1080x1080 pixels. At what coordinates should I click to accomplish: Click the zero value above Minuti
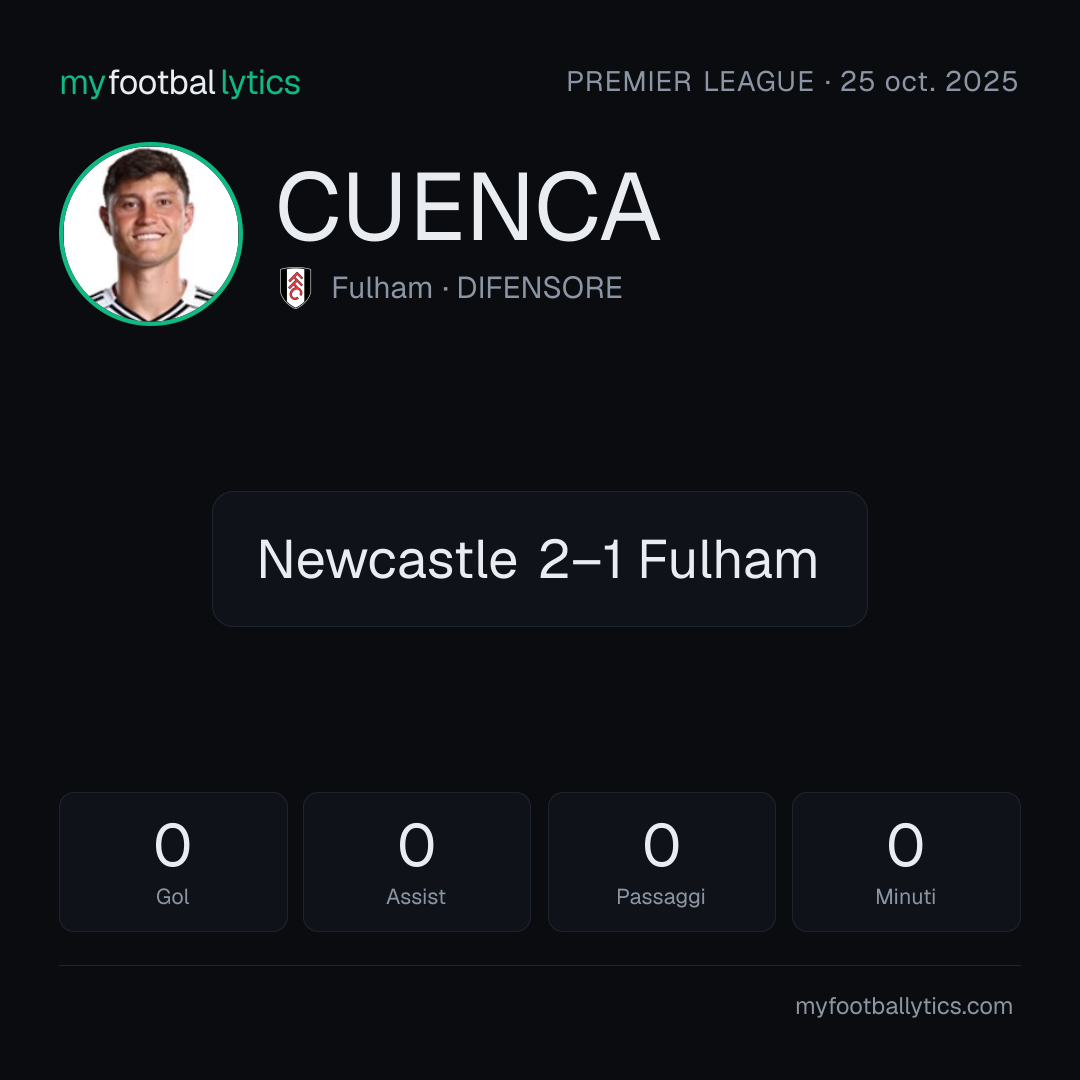point(905,844)
